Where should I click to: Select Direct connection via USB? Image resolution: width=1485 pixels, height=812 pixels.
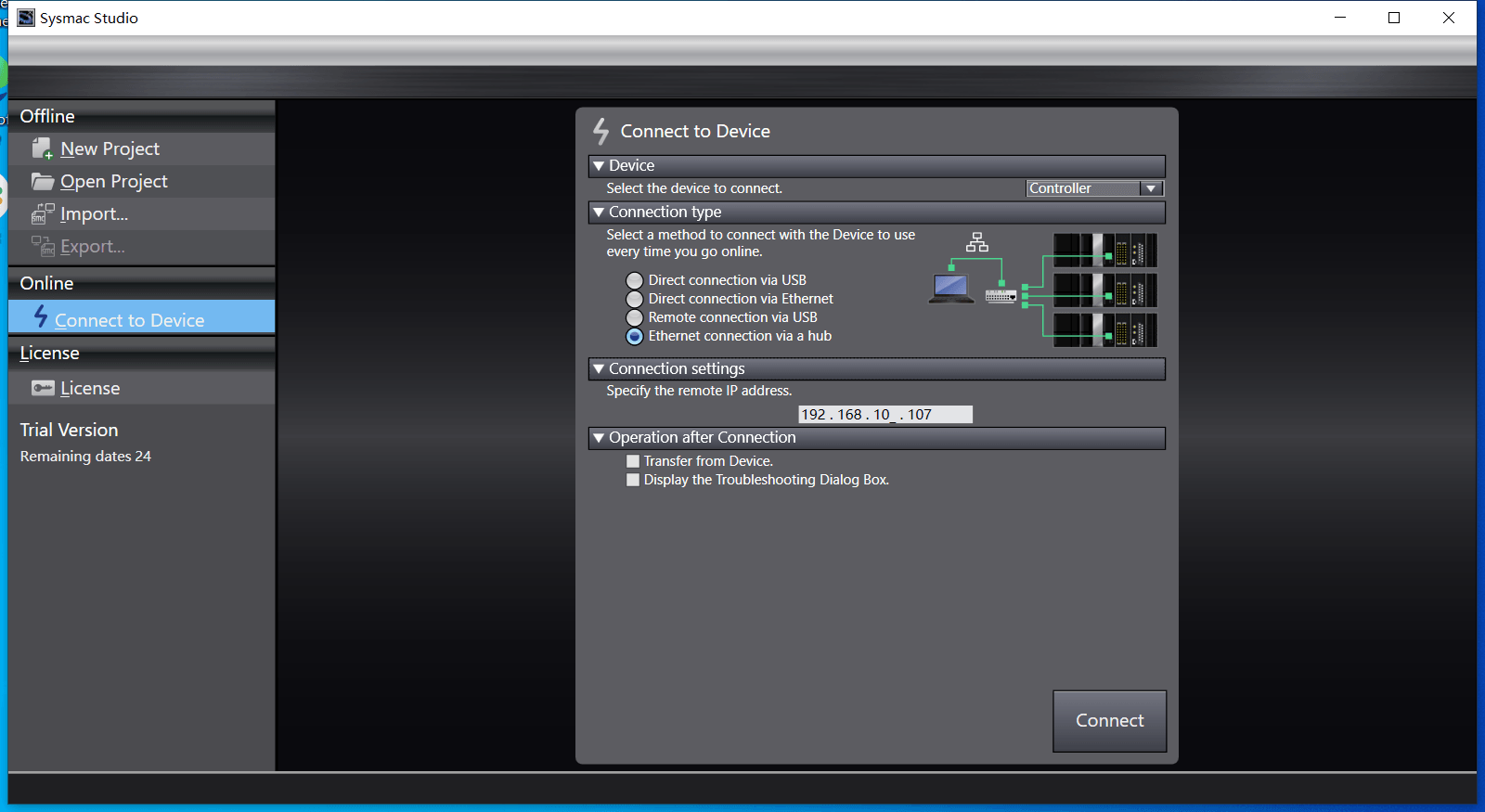tap(635, 280)
